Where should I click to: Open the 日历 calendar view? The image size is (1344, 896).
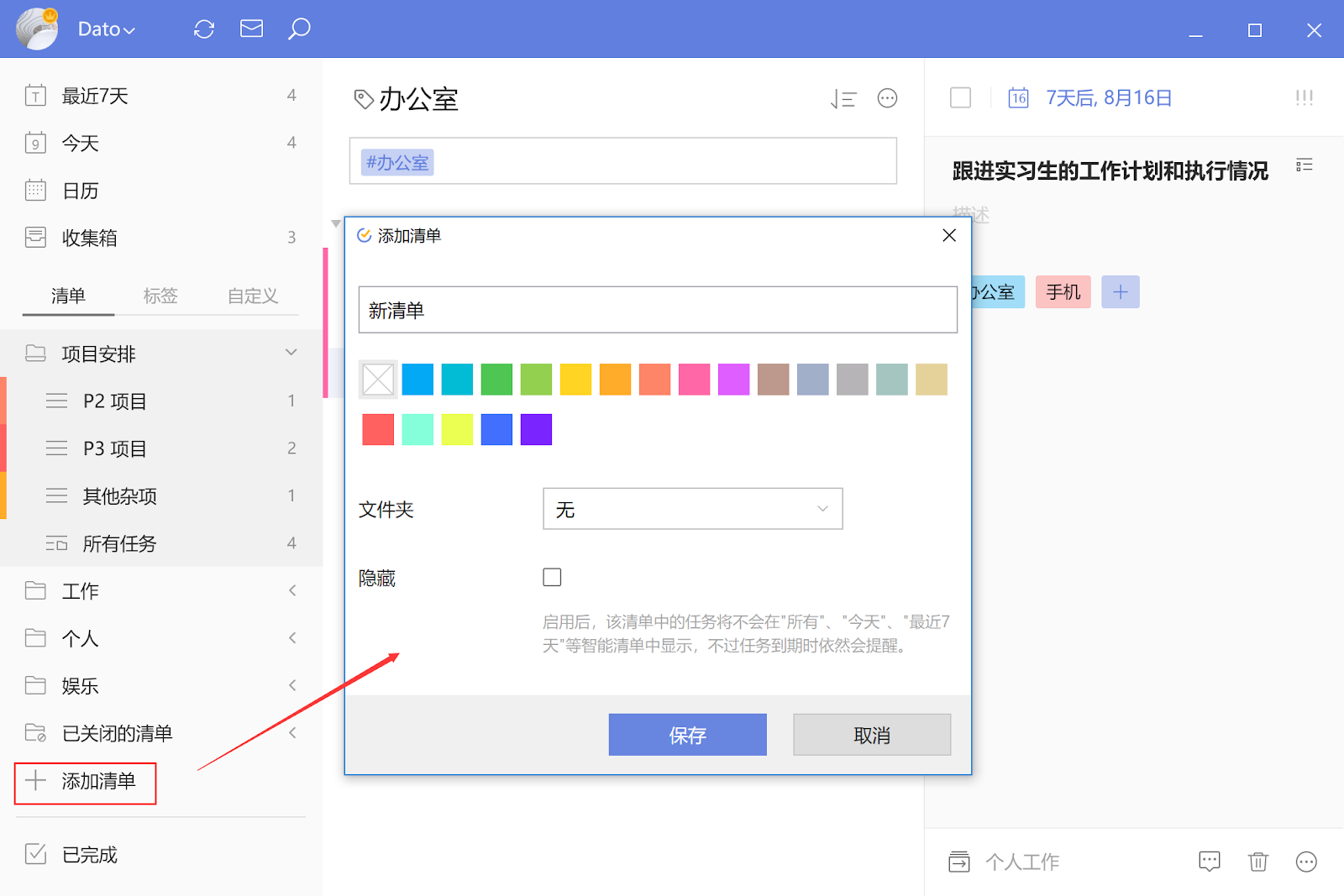(x=161, y=191)
